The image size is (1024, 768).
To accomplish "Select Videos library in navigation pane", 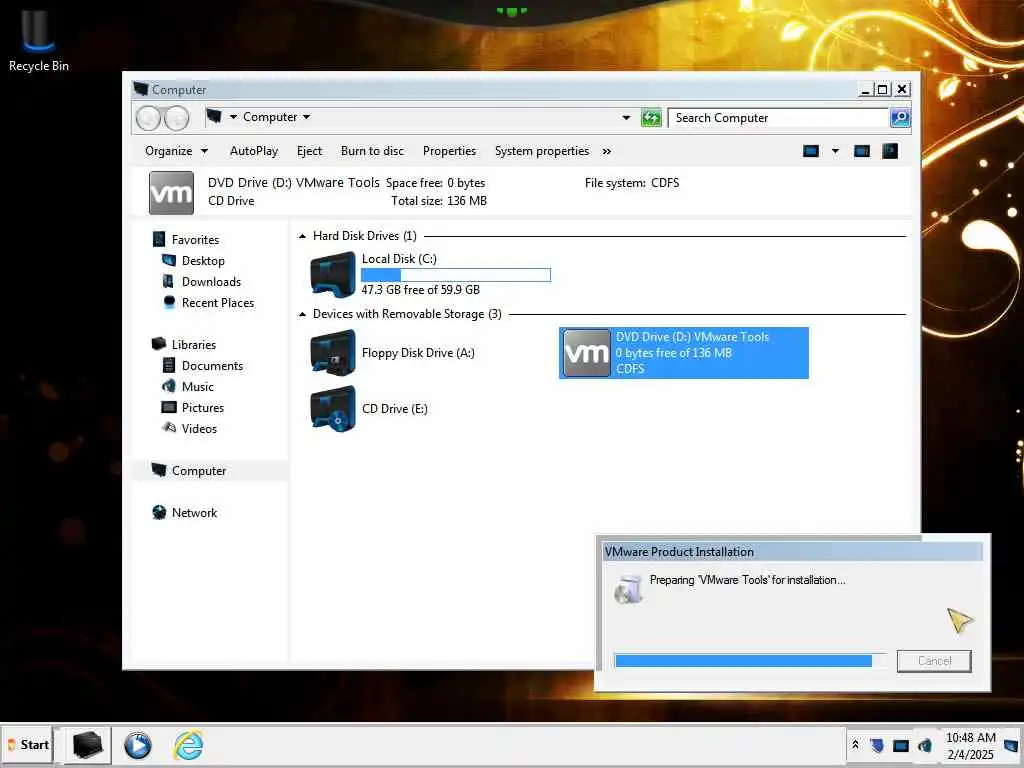I will tap(199, 428).
